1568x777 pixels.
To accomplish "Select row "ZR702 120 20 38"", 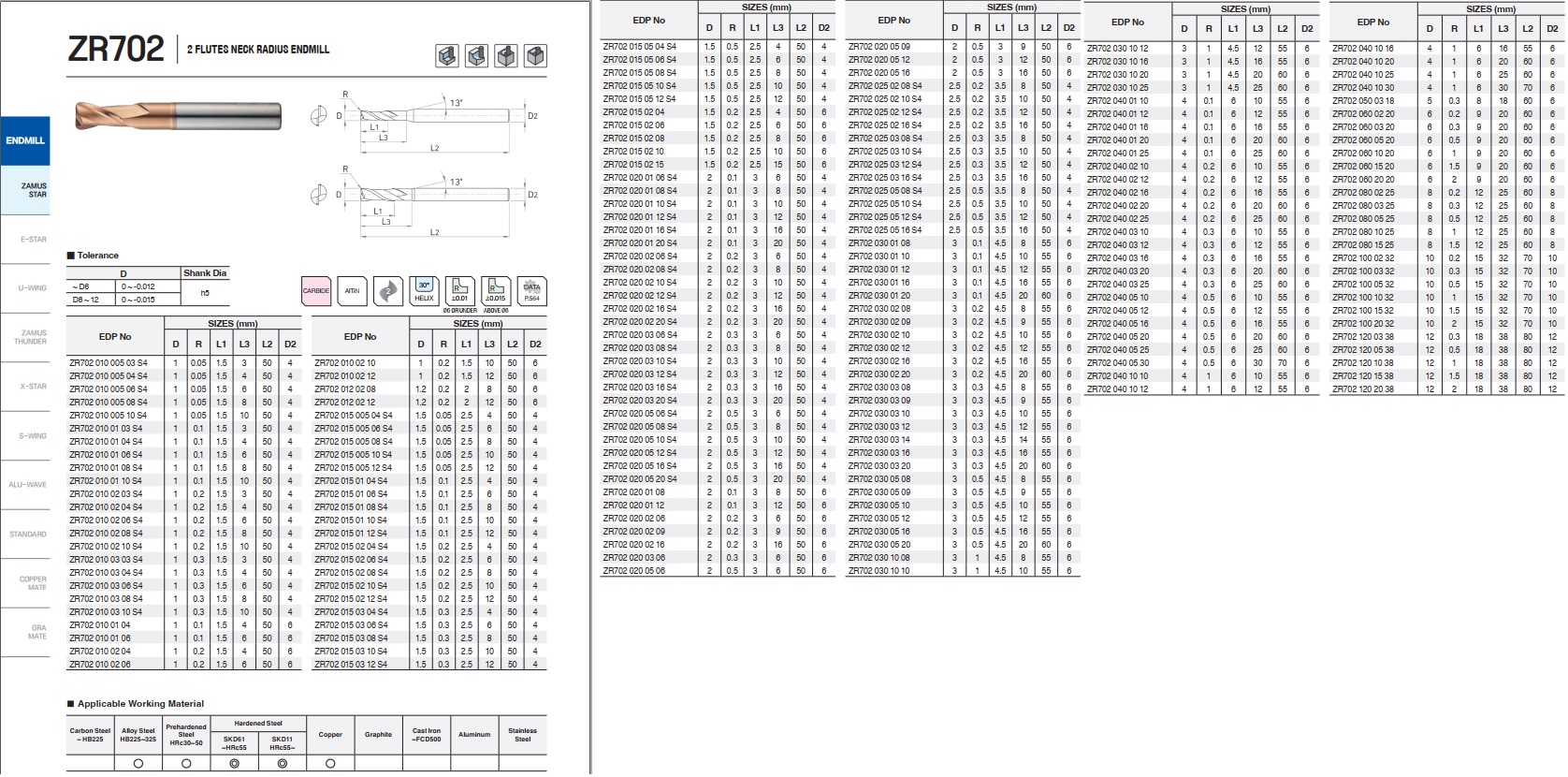I will [x=1446, y=388].
